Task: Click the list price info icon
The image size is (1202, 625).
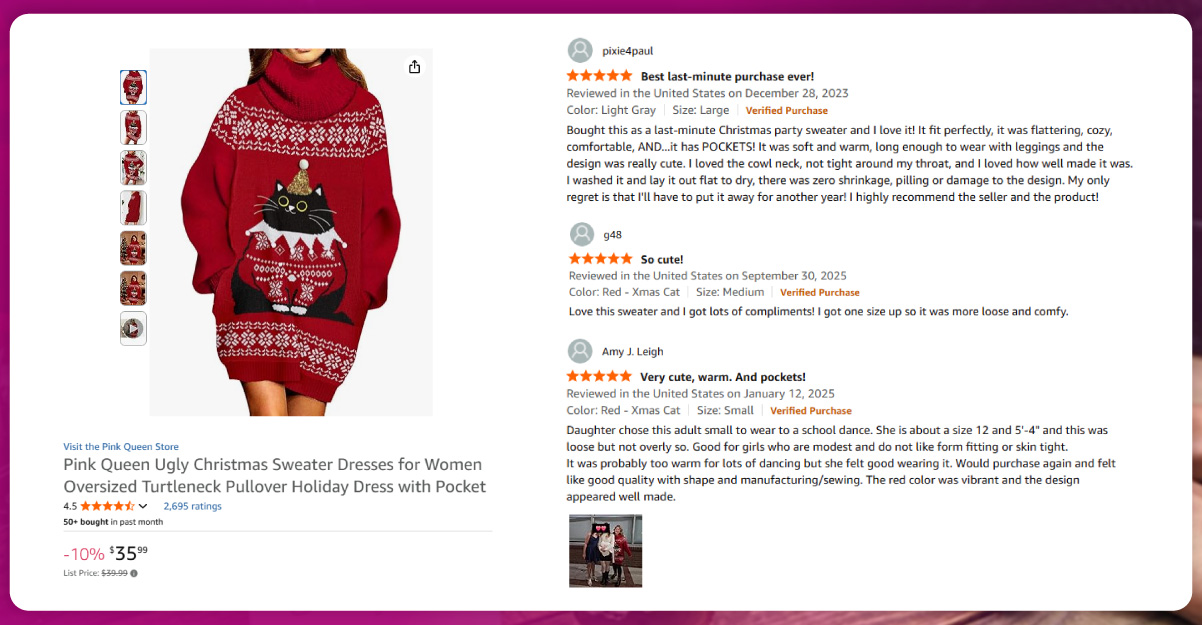Action: click(x=134, y=573)
